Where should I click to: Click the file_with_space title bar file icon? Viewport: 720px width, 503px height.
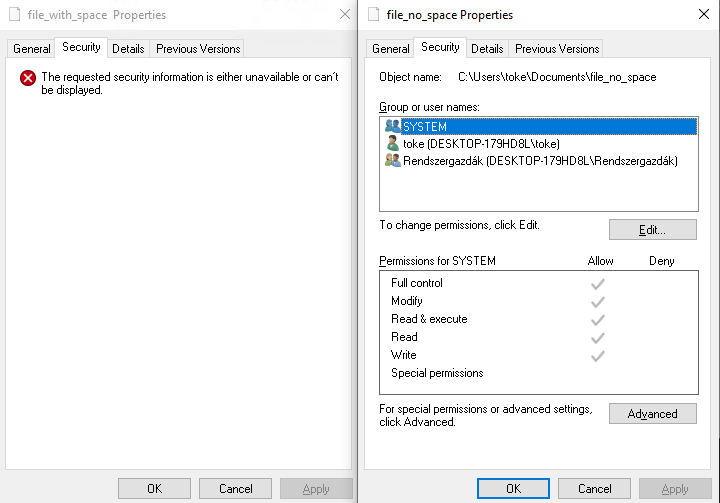click(15, 15)
